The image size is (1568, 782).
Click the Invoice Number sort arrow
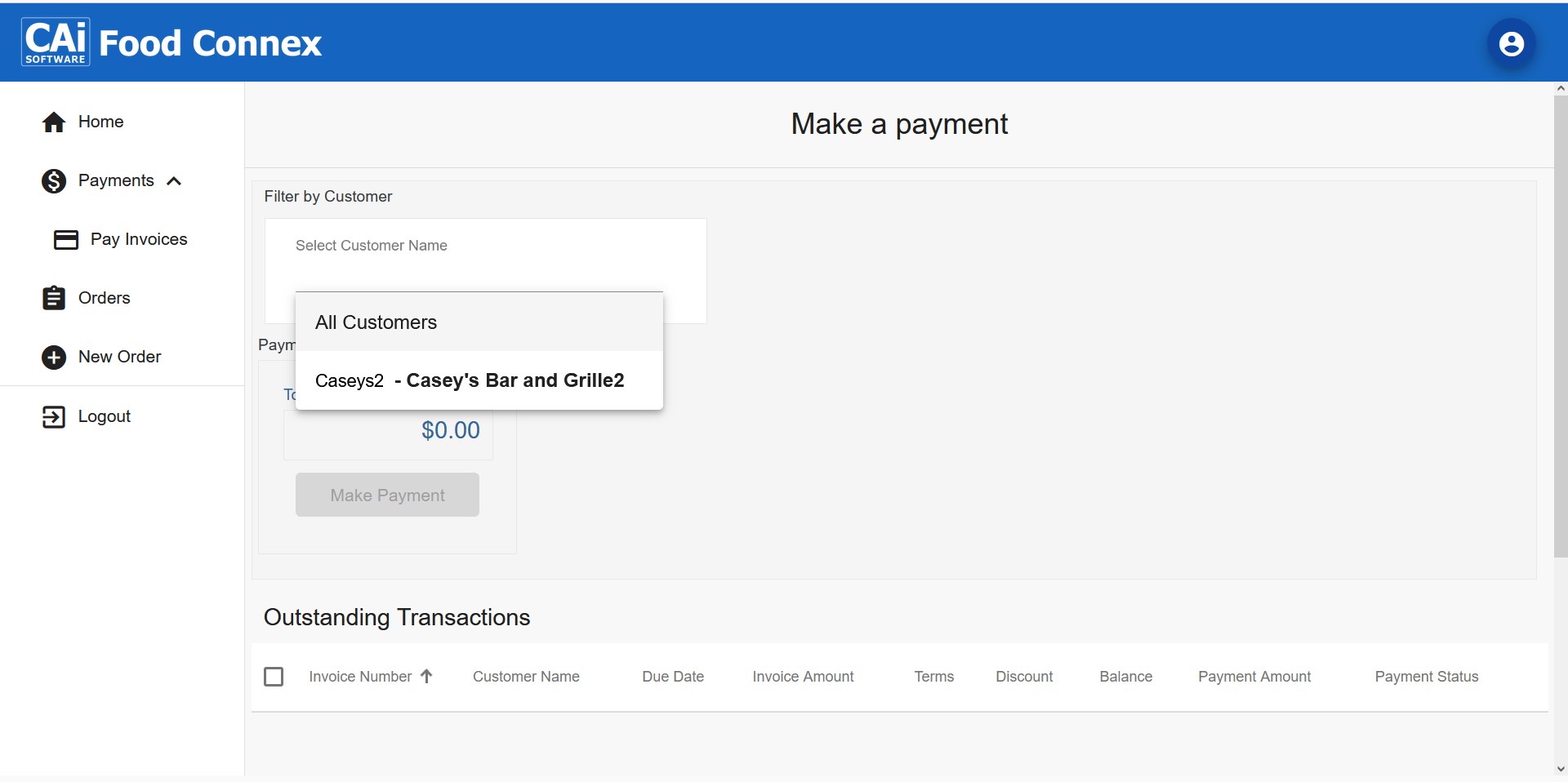(426, 676)
